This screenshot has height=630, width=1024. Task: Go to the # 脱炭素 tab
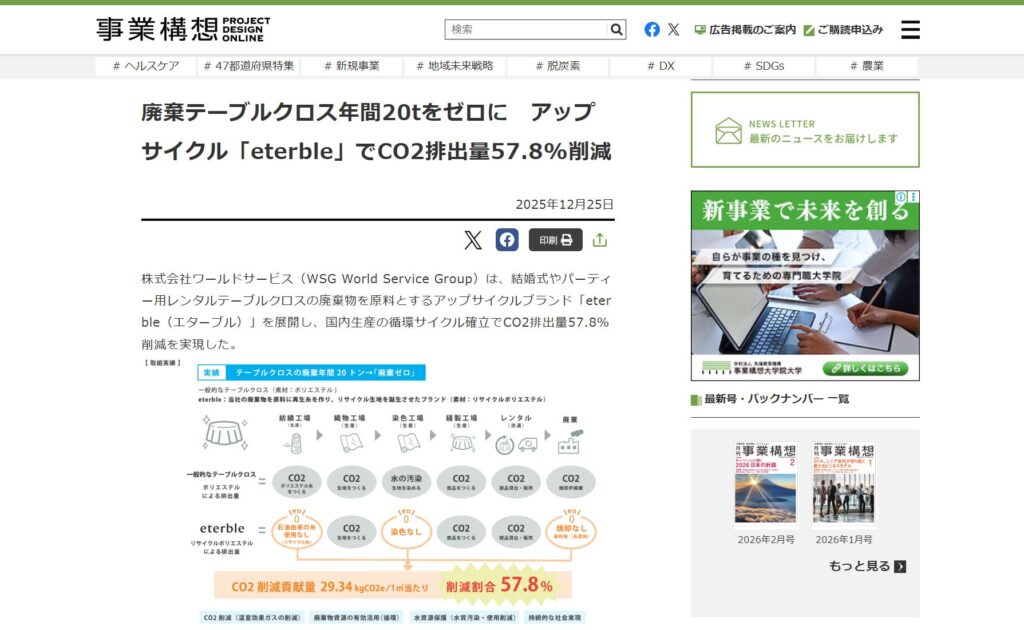point(557,66)
